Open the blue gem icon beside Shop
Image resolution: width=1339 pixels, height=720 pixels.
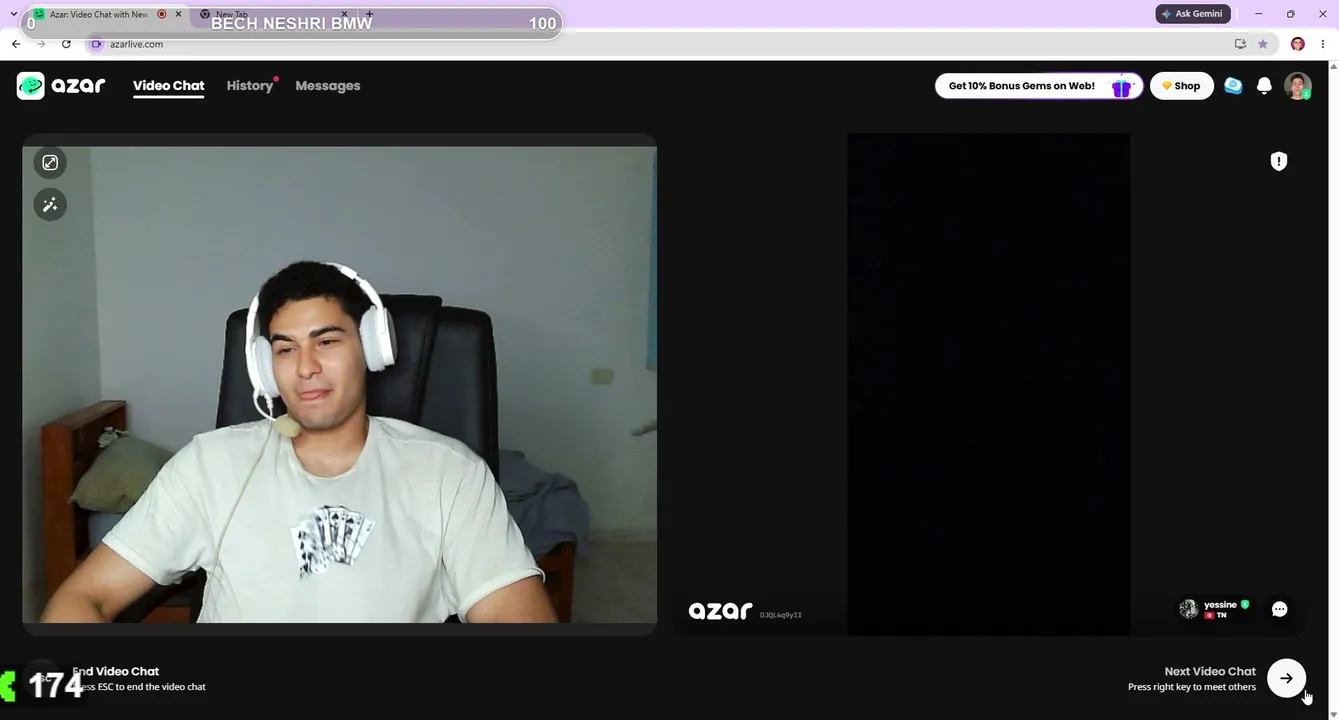click(x=1233, y=86)
